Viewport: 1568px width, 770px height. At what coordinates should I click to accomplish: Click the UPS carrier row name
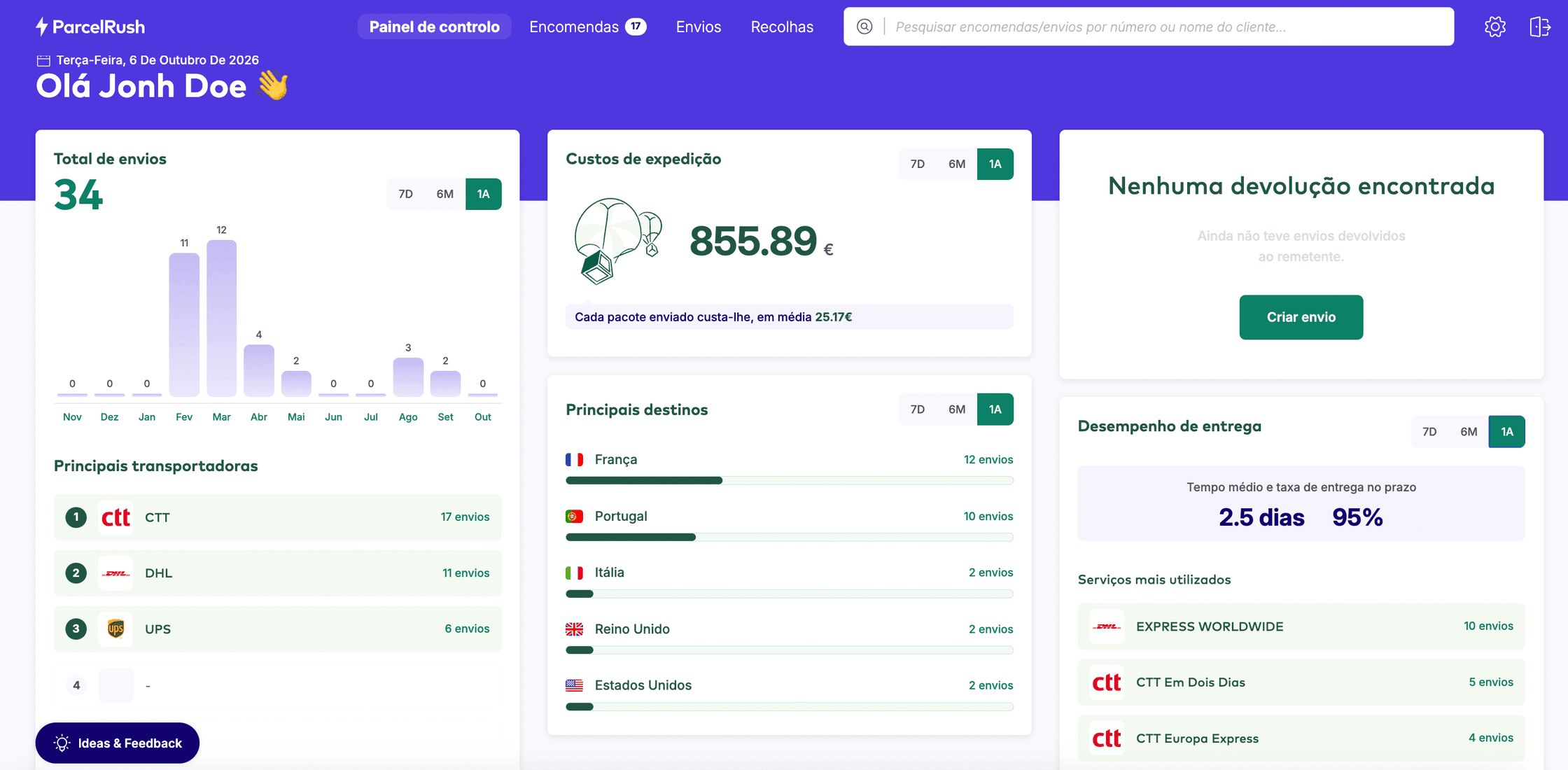click(158, 629)
